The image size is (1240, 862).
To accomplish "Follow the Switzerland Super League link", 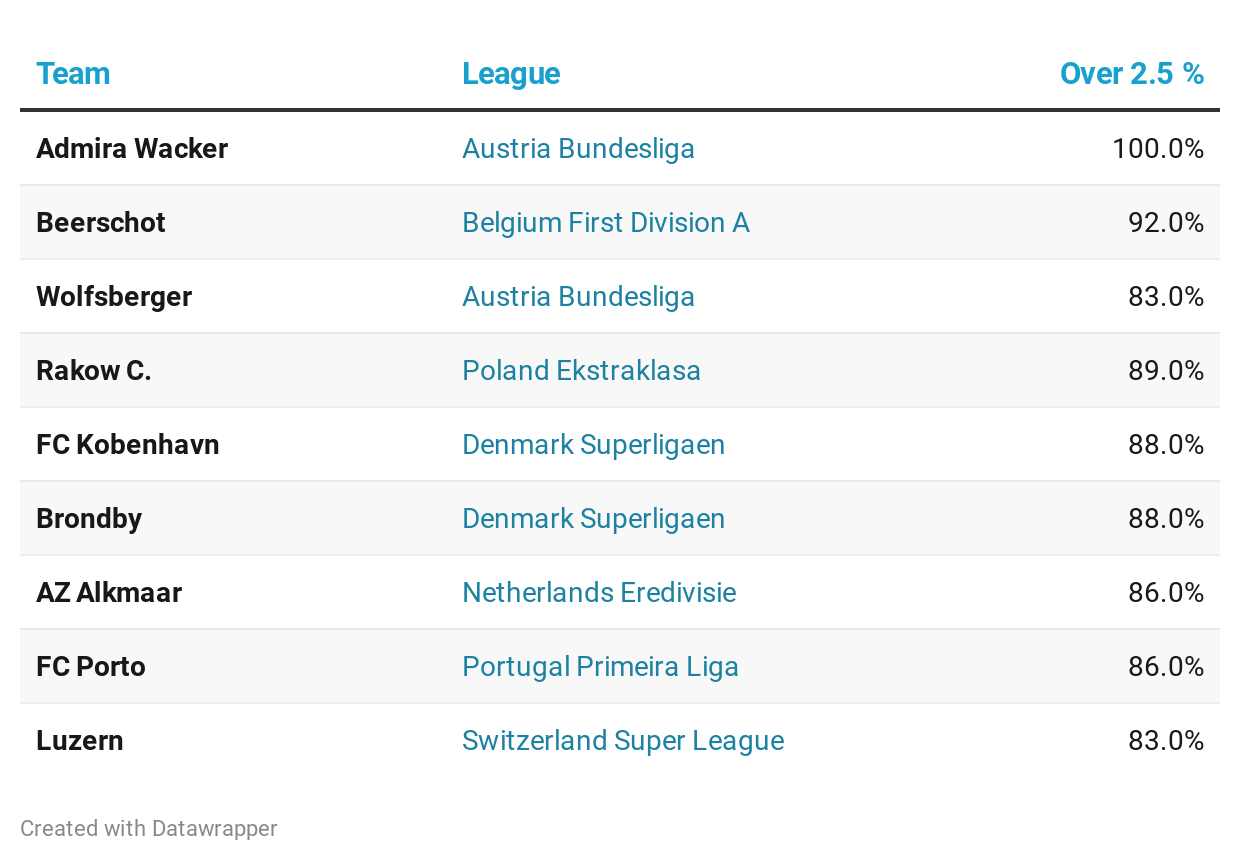I will pos(623,740).
